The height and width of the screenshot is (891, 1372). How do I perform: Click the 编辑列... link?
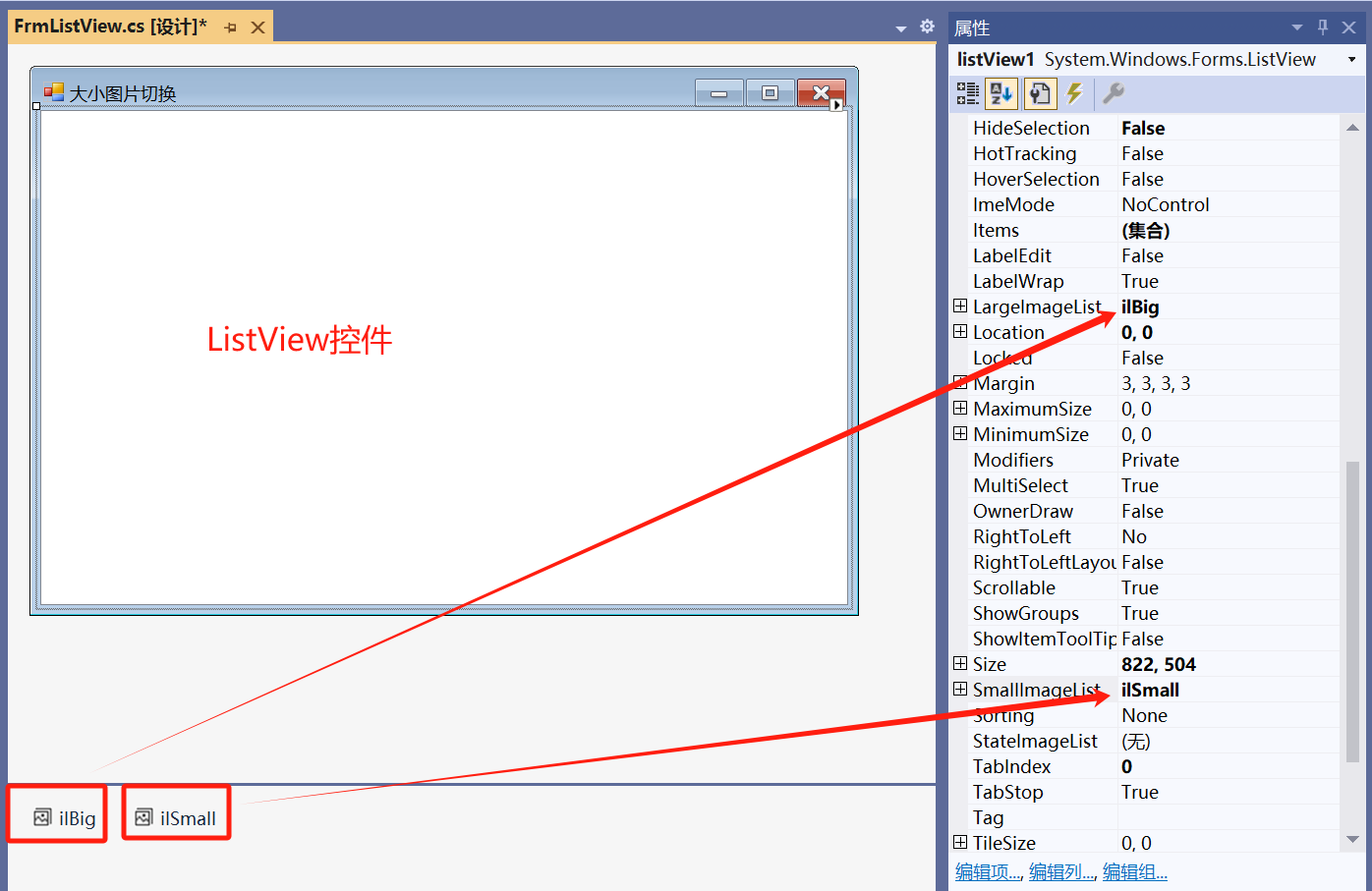(1061, 872)
